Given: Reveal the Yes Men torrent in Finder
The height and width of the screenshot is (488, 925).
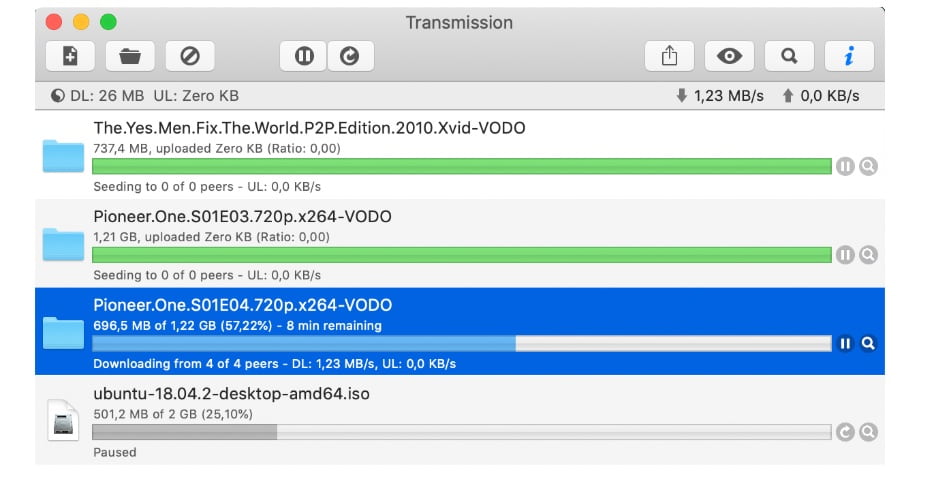Looking at the screenshot, I should (868, 167).
